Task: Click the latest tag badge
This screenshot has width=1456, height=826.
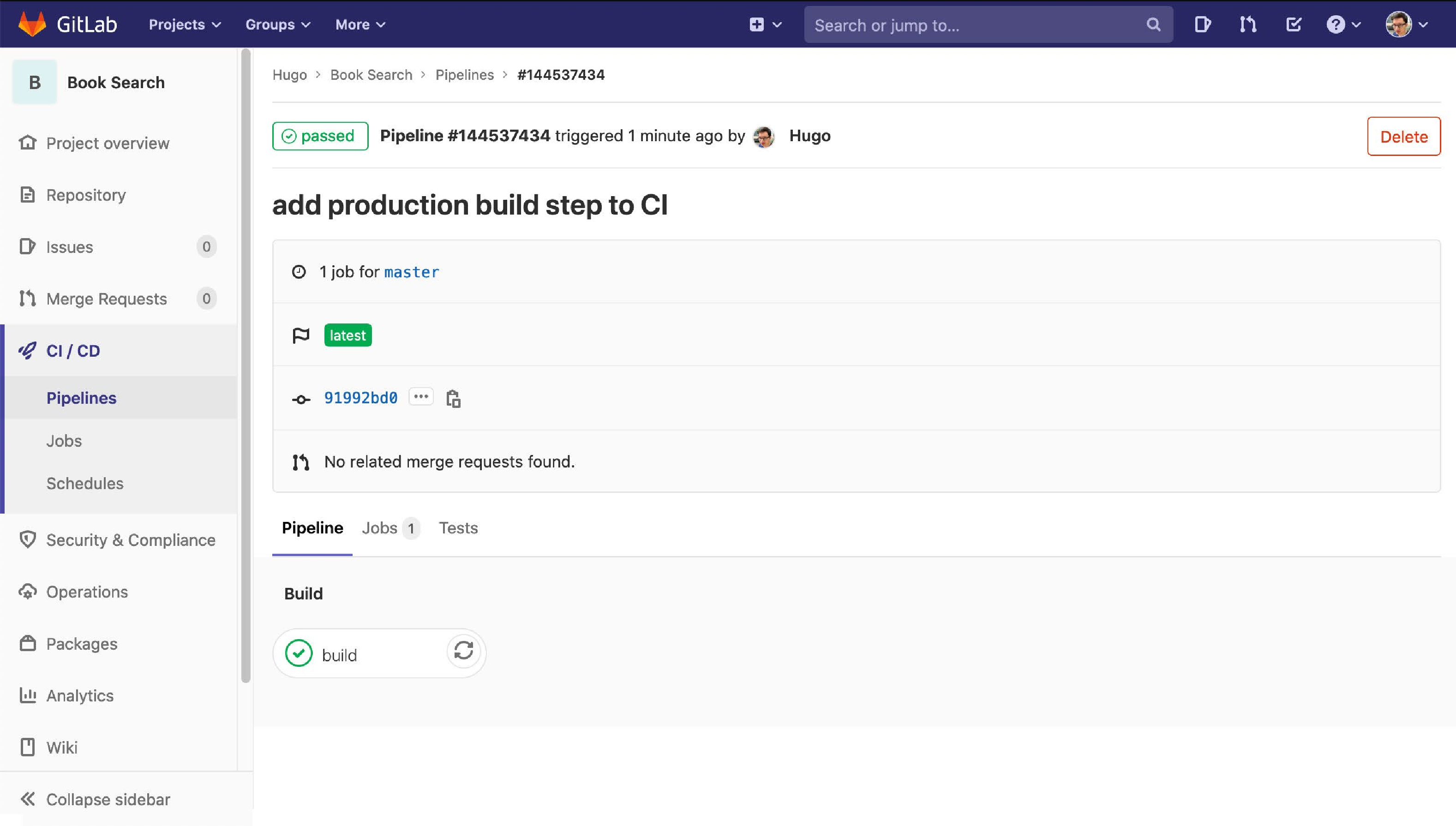Action: pyautogui.click(x=348, y=335)
